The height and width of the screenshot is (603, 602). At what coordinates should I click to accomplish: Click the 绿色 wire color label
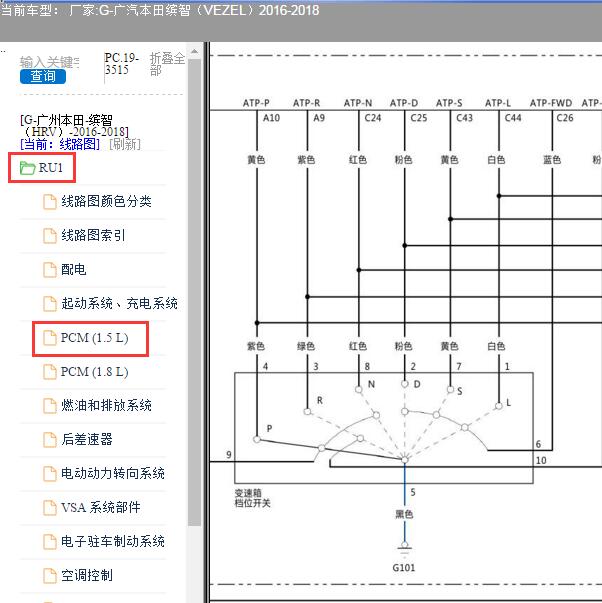306,346
